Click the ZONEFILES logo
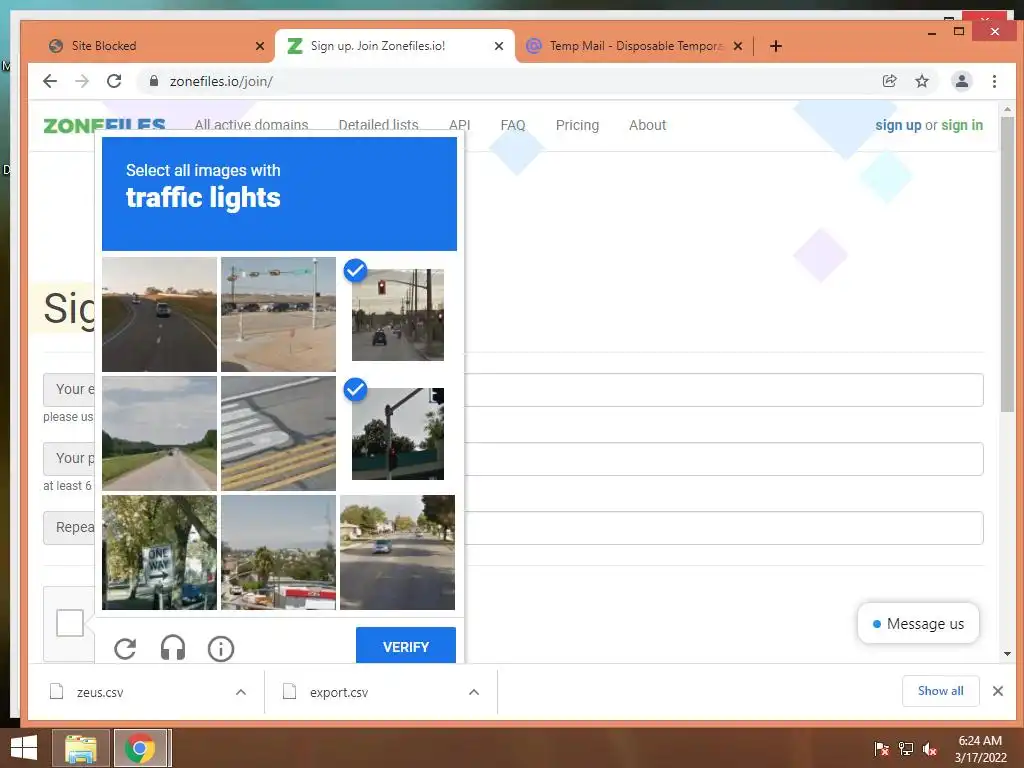Viewport: 1024px width, 768px height. point(104,125)
